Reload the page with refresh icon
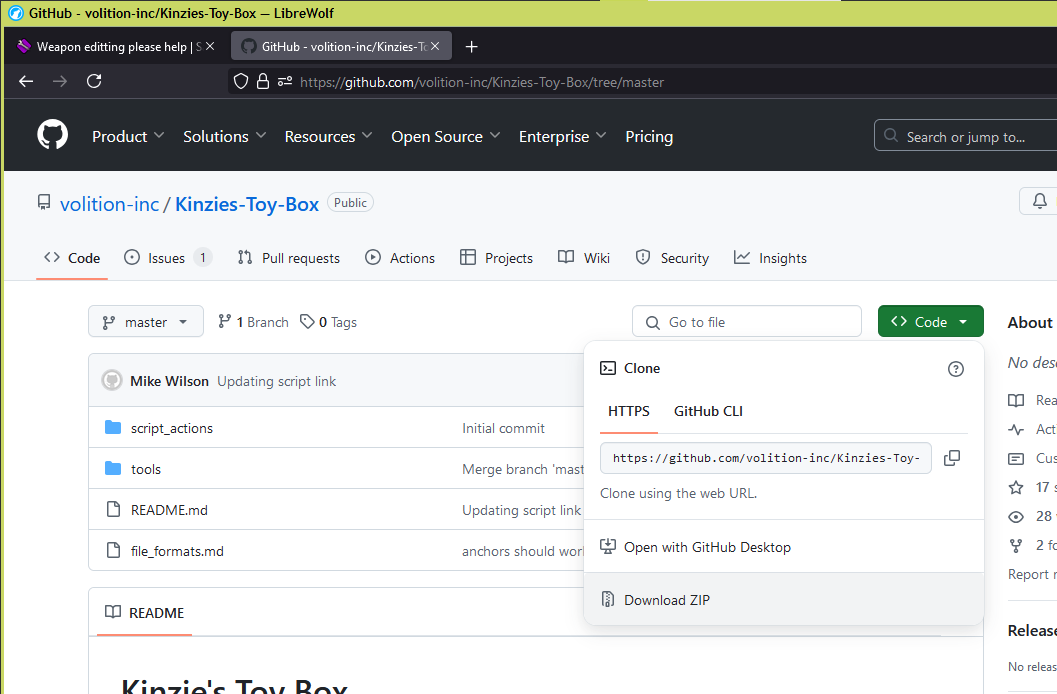Image resolution: width=1057 pixels, height=694 pixels. pos(94,82)
